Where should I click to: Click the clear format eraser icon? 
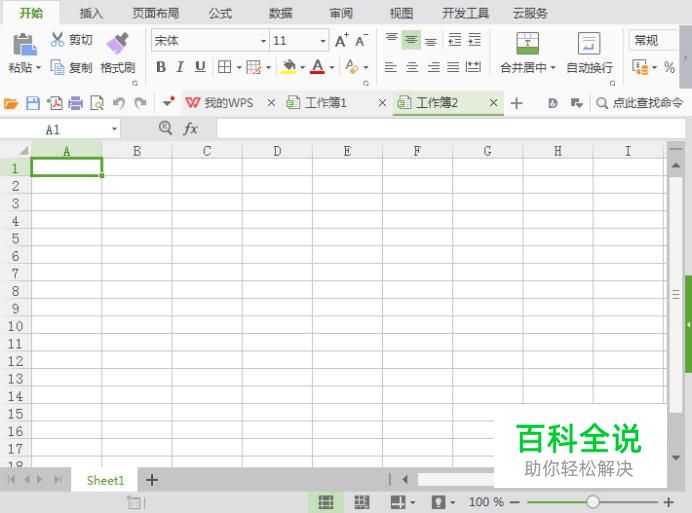(352, 67)
